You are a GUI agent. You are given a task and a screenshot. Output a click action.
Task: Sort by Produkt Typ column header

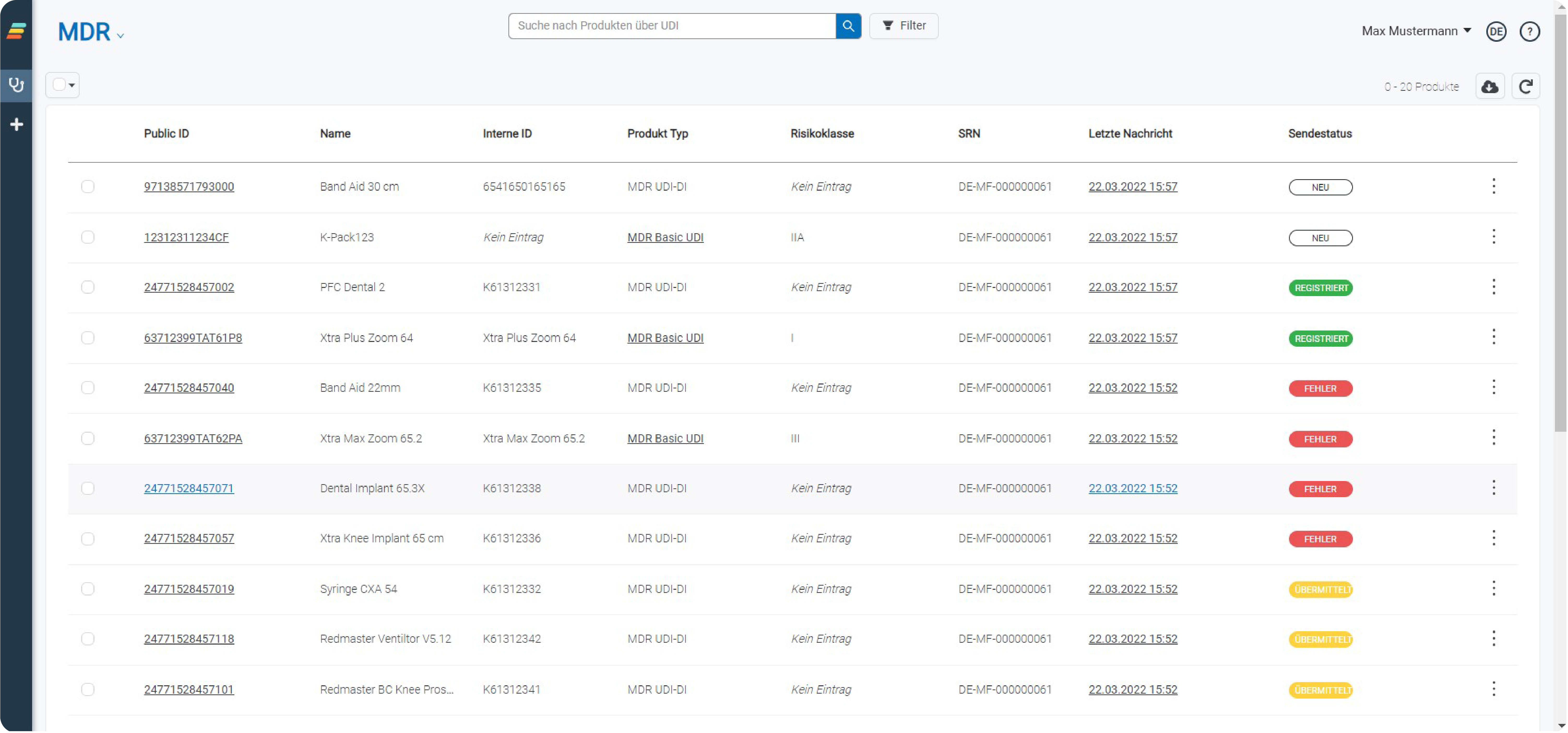(x=657, y=133)
